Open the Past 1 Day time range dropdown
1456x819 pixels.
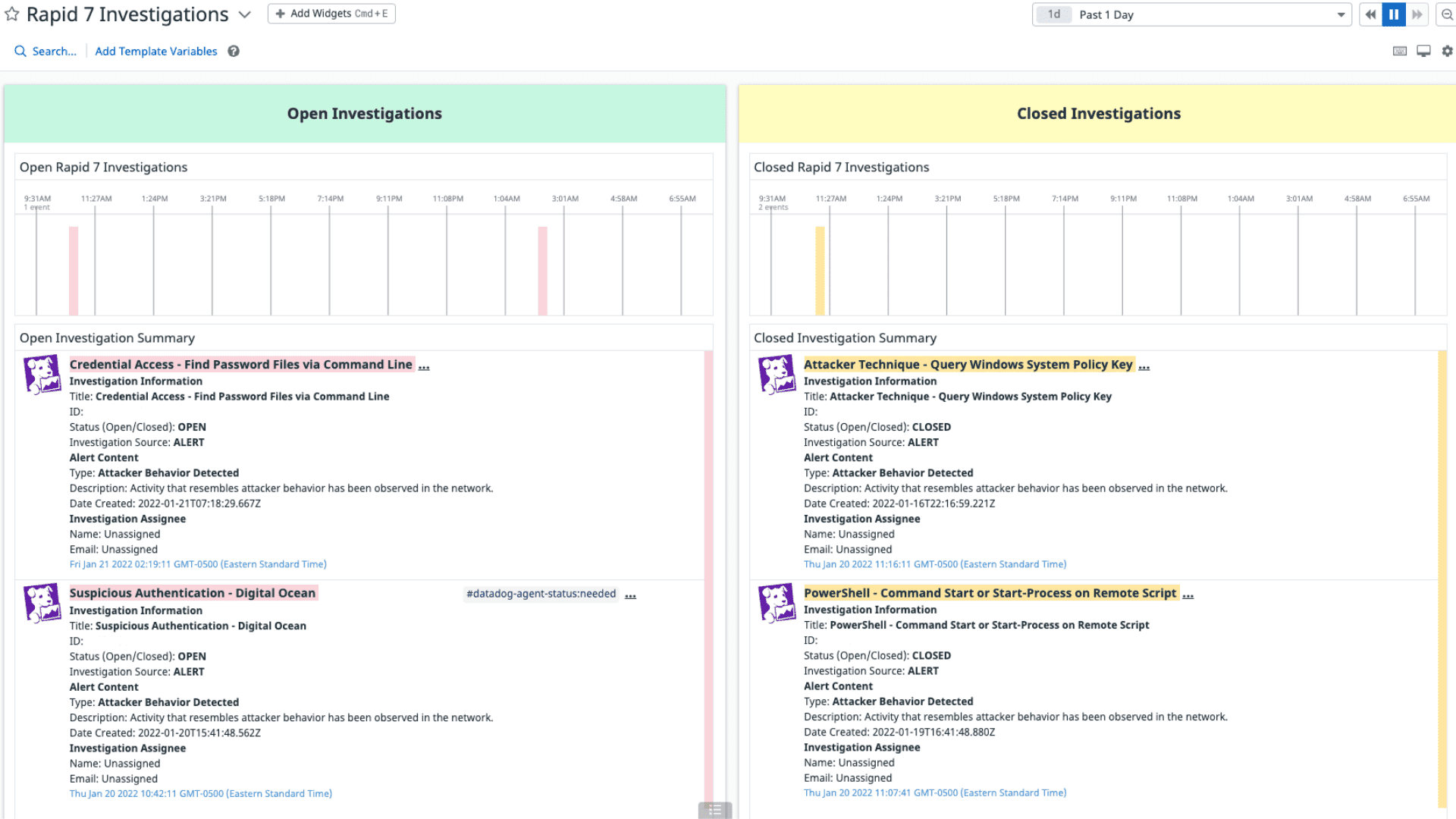1192,14
